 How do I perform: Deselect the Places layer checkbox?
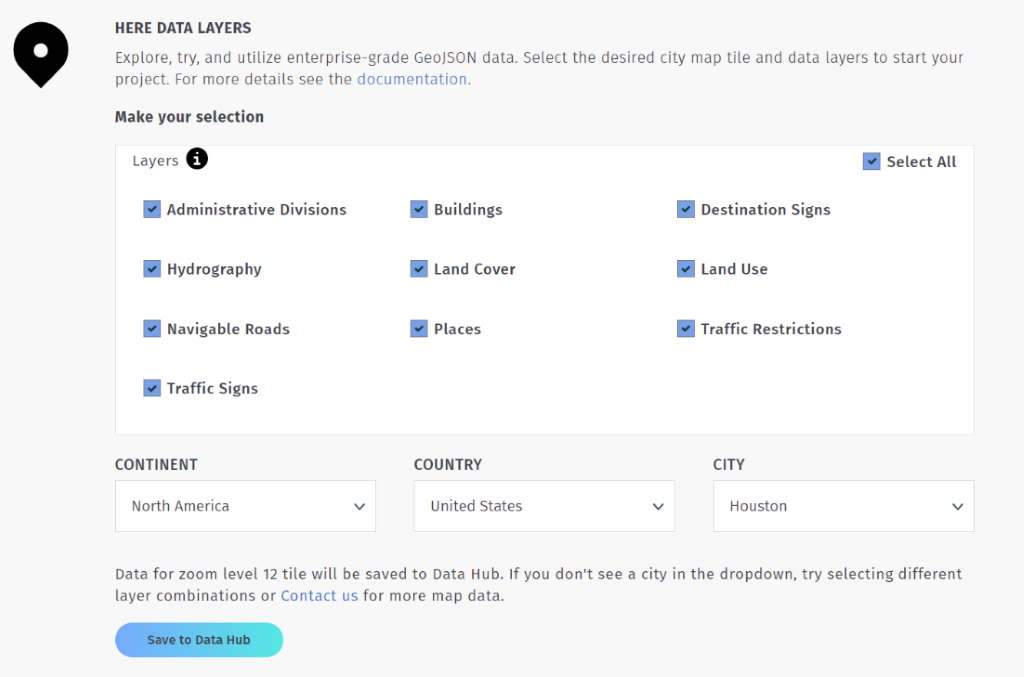tap(419, 328)
